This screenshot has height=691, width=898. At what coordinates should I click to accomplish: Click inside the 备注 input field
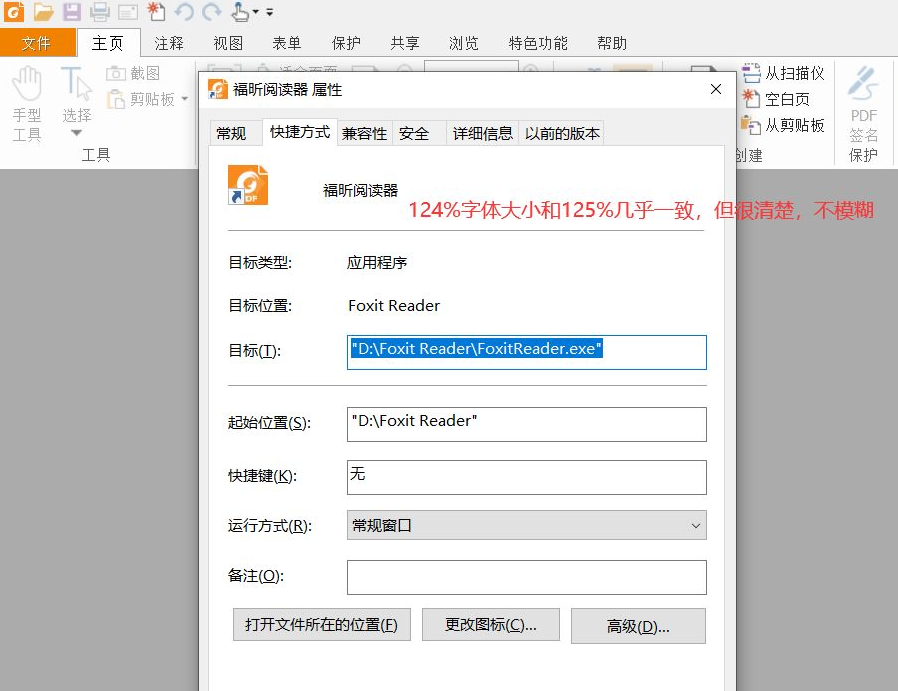tap(525, 577)
